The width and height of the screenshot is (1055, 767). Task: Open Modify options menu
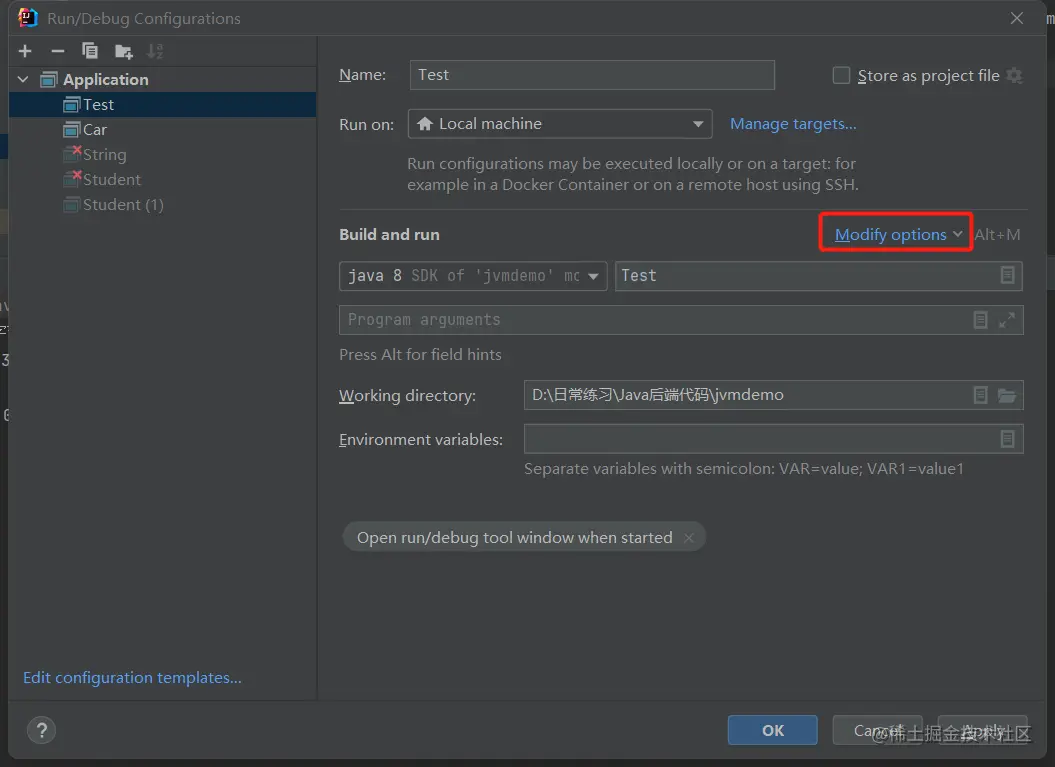point(898,234)
